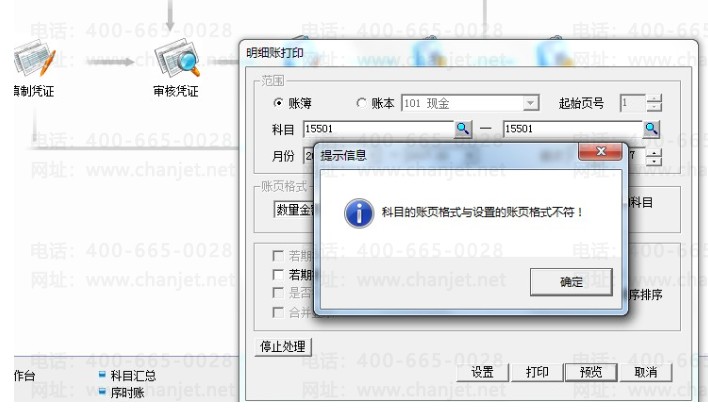Viewport: 708px width, 410px height.
Task: Open 序时账 shortcut
Action: pos(121,392)
